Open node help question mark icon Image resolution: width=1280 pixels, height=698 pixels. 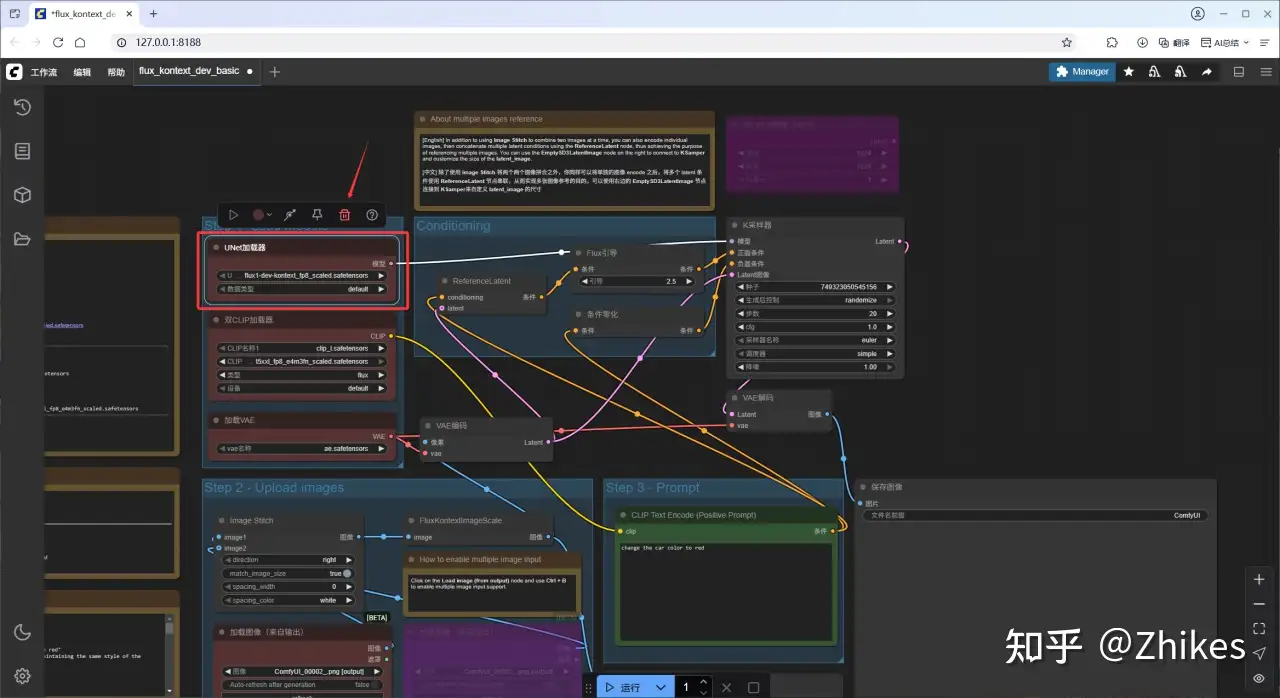372,215
